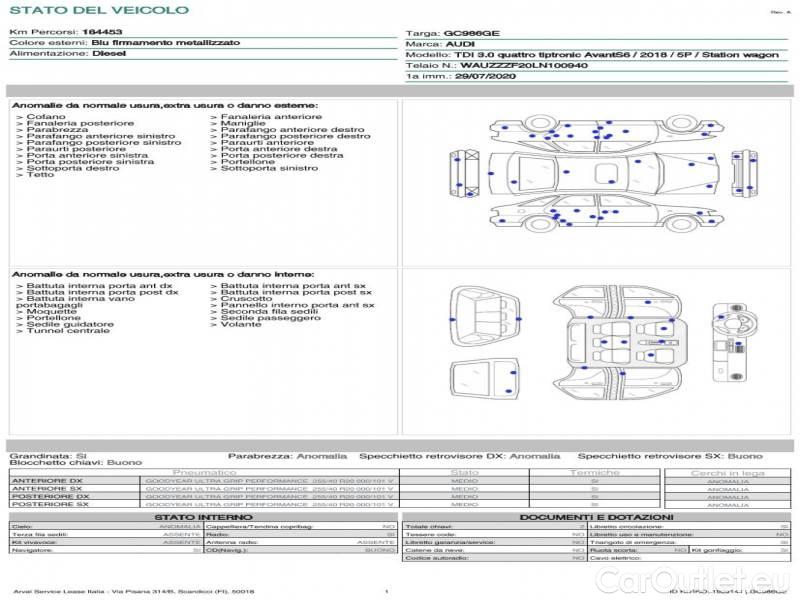
Task: Click Sottoporta sinistro item
Action: click(x=269, y=168)
